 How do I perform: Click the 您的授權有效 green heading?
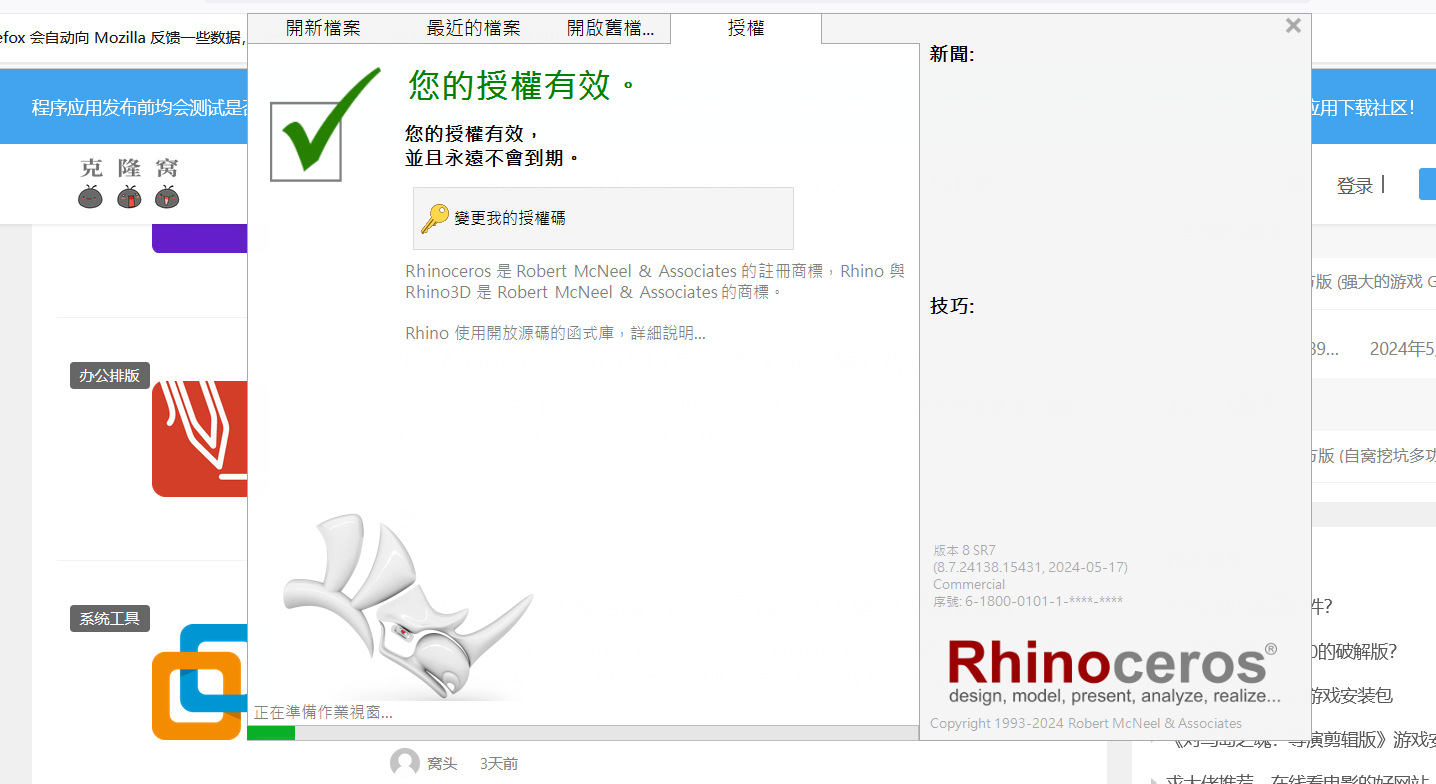click(x=521, y=86)
